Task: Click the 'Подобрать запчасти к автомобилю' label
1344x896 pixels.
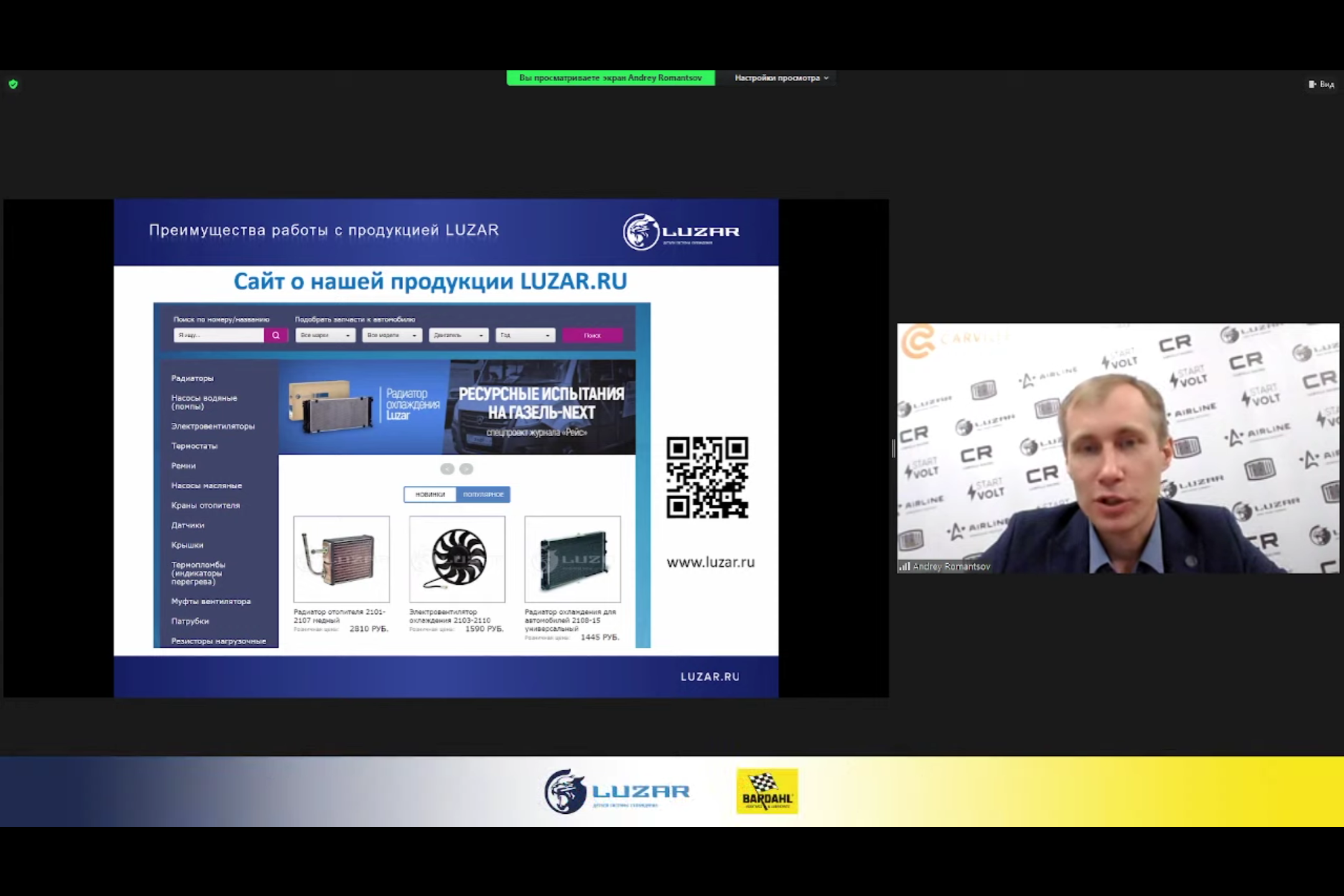Action: click(355, 319)
